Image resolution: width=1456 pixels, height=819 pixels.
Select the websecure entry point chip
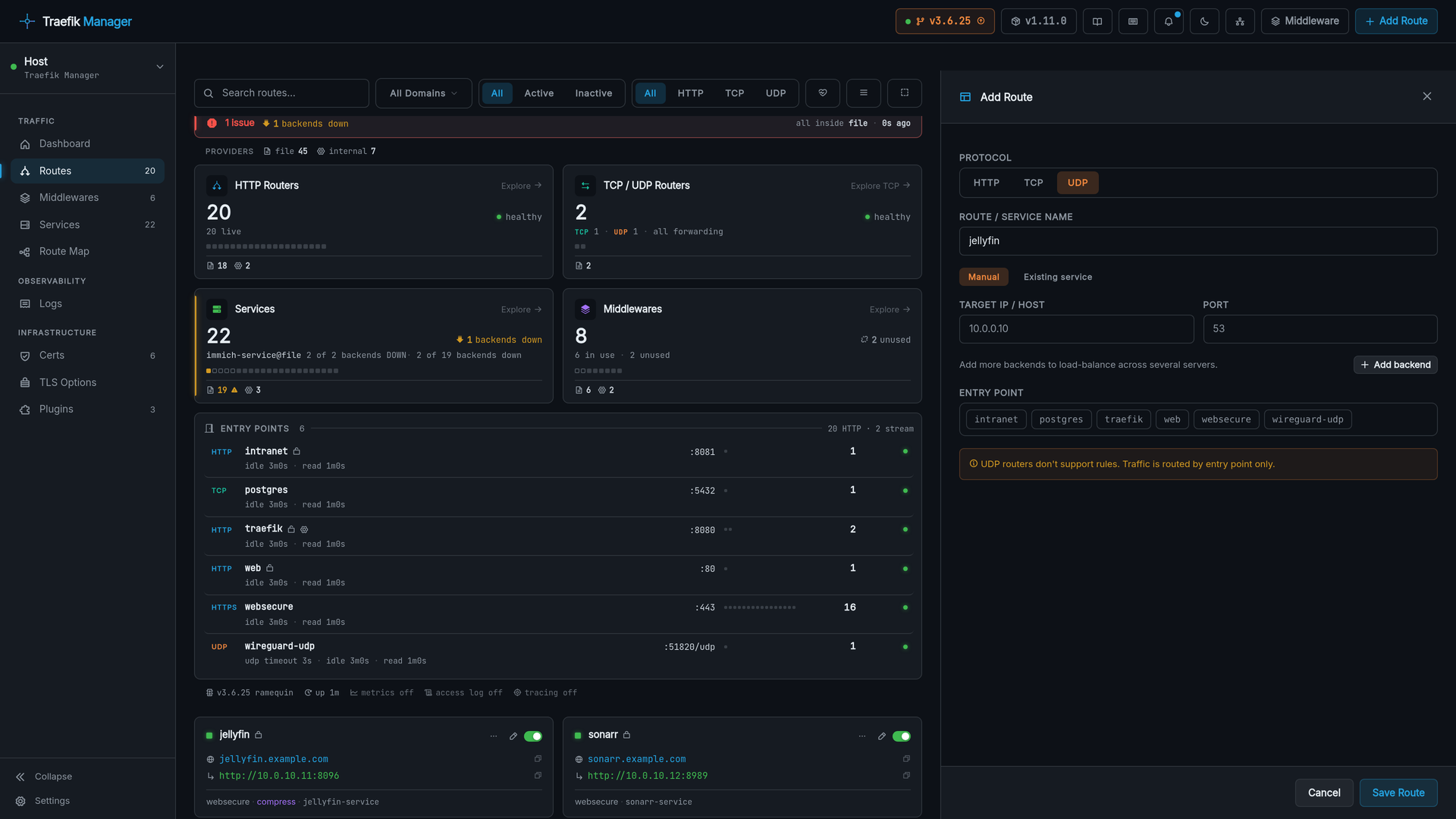(x=1226, y=419)
